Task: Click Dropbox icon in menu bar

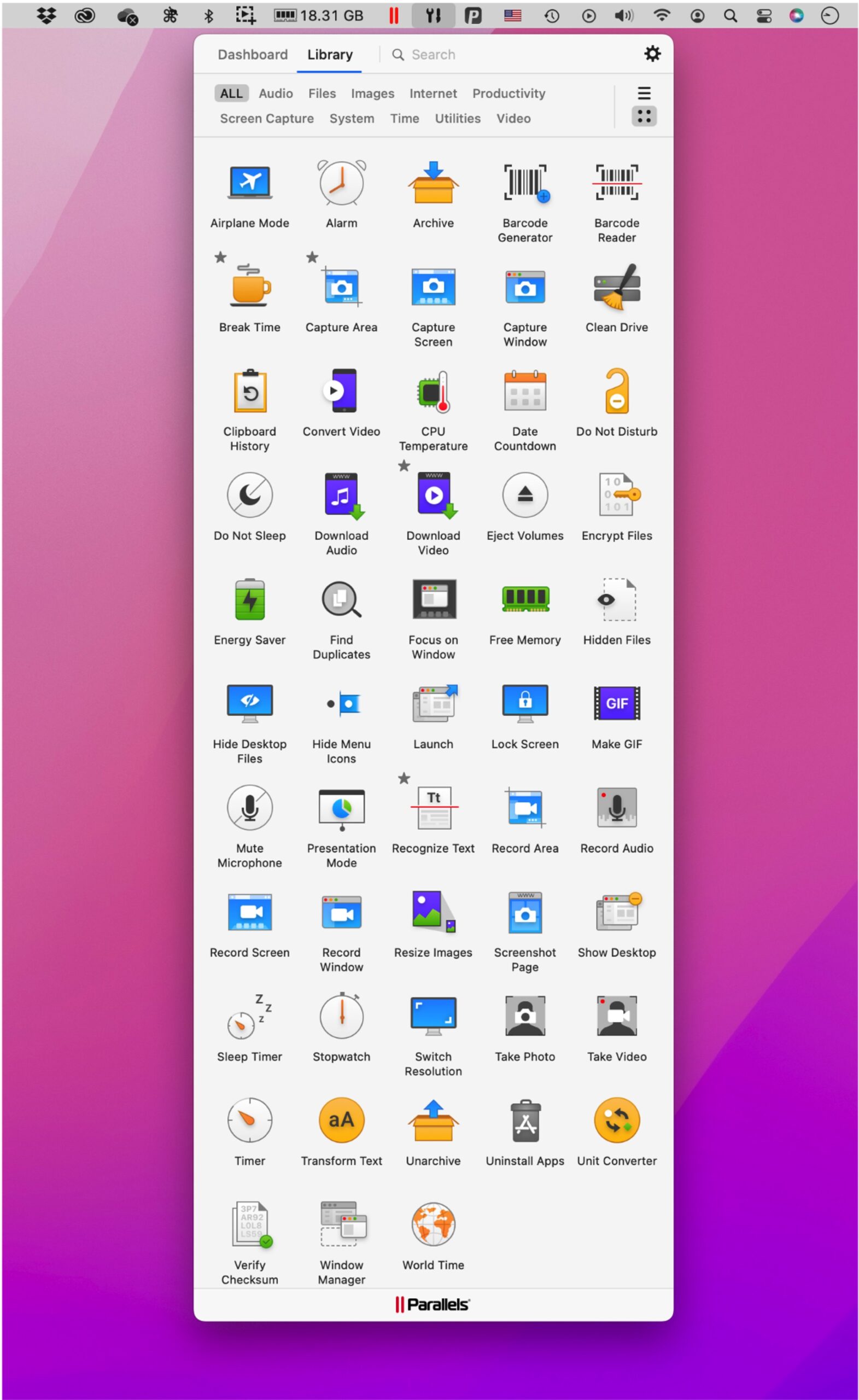Action: point(46,15)
